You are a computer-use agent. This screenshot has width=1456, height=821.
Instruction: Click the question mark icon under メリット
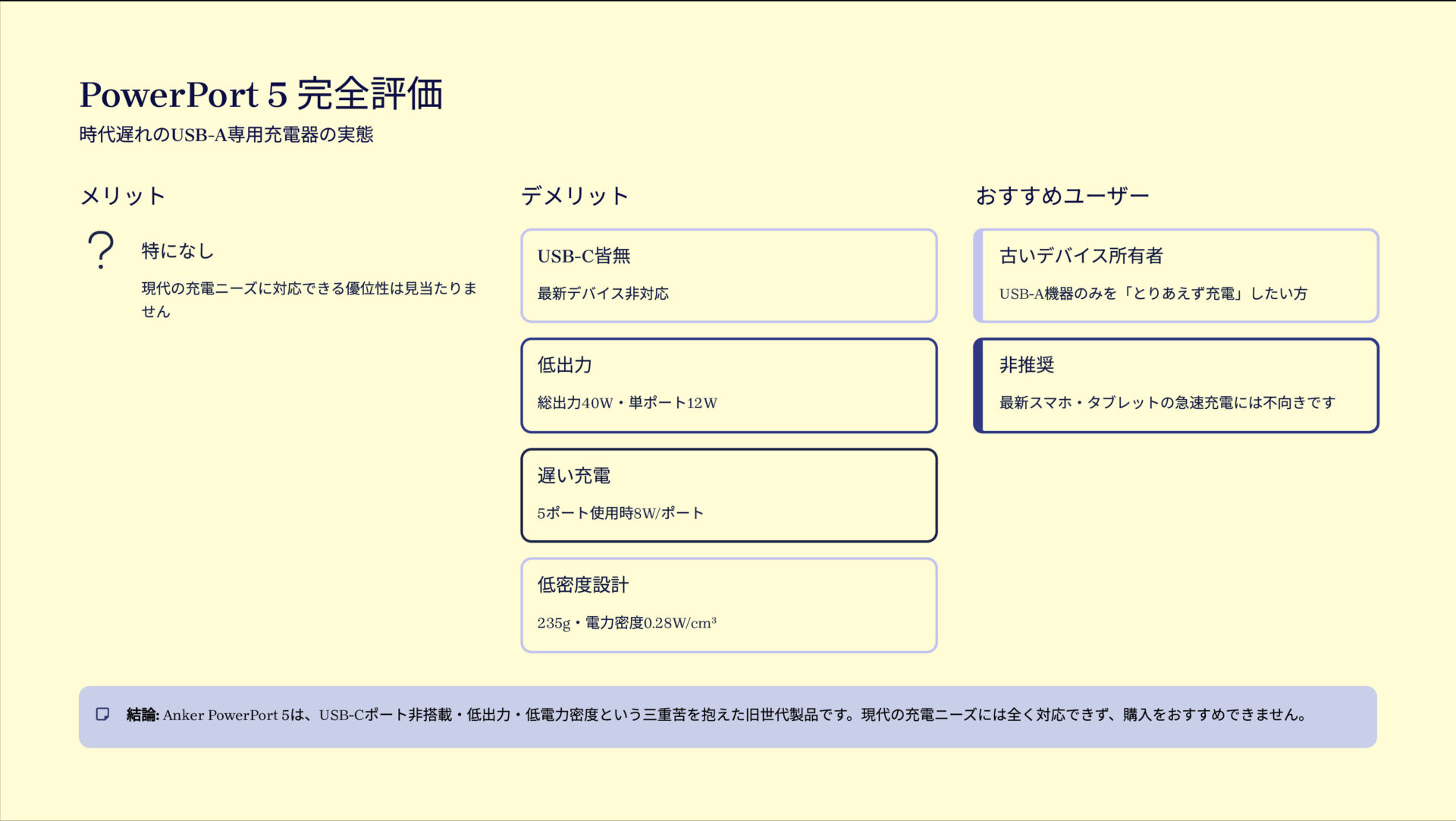(101, 250)
